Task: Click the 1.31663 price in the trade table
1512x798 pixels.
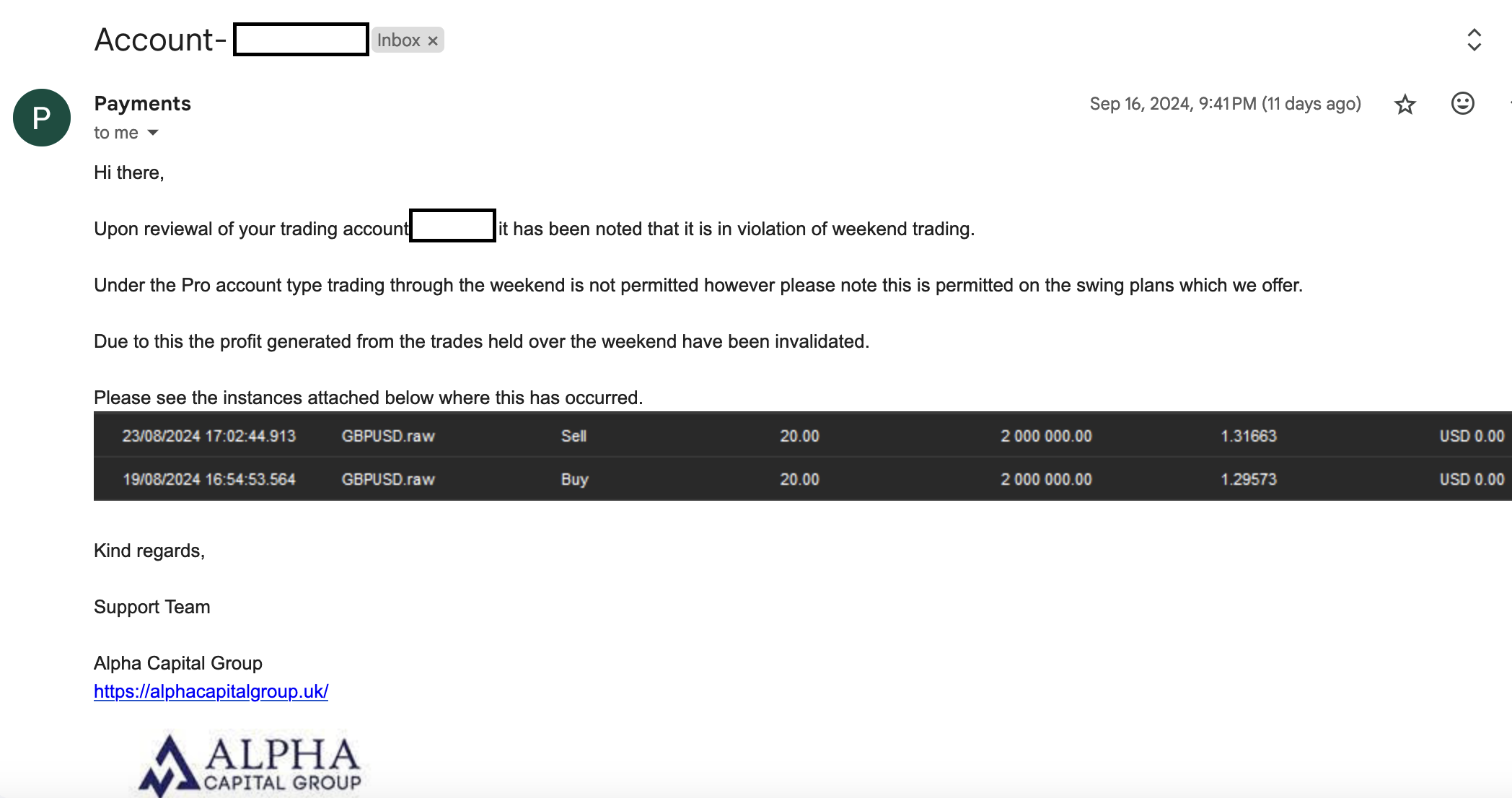Action: pyautogui.click(x=1248, y=436)
